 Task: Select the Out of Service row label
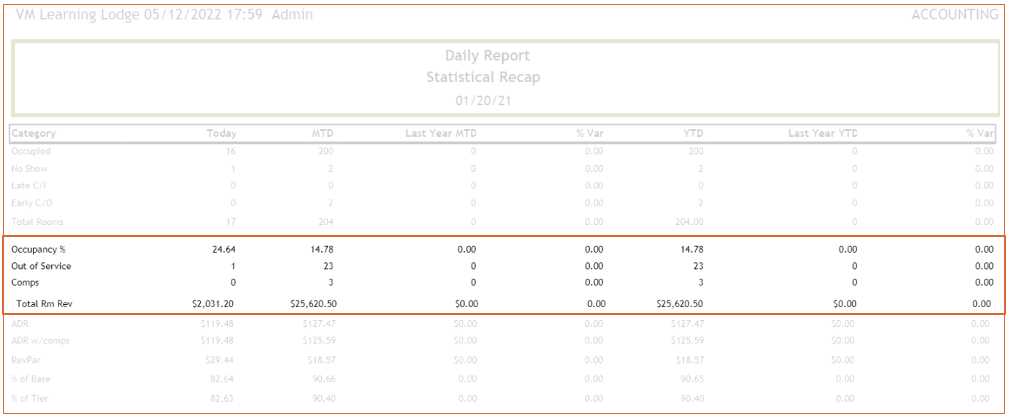point(42,267)
